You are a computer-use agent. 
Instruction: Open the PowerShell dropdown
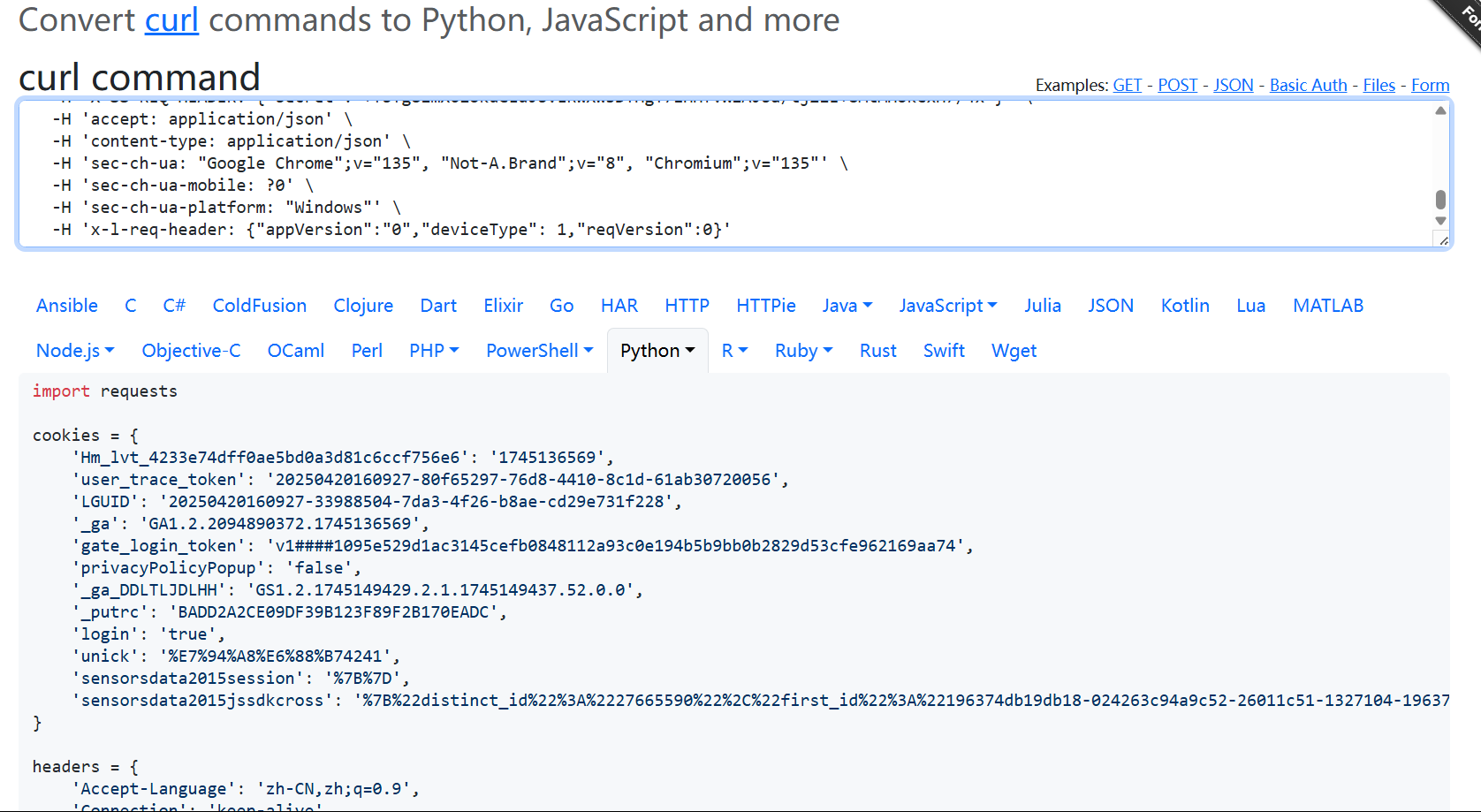539,351
